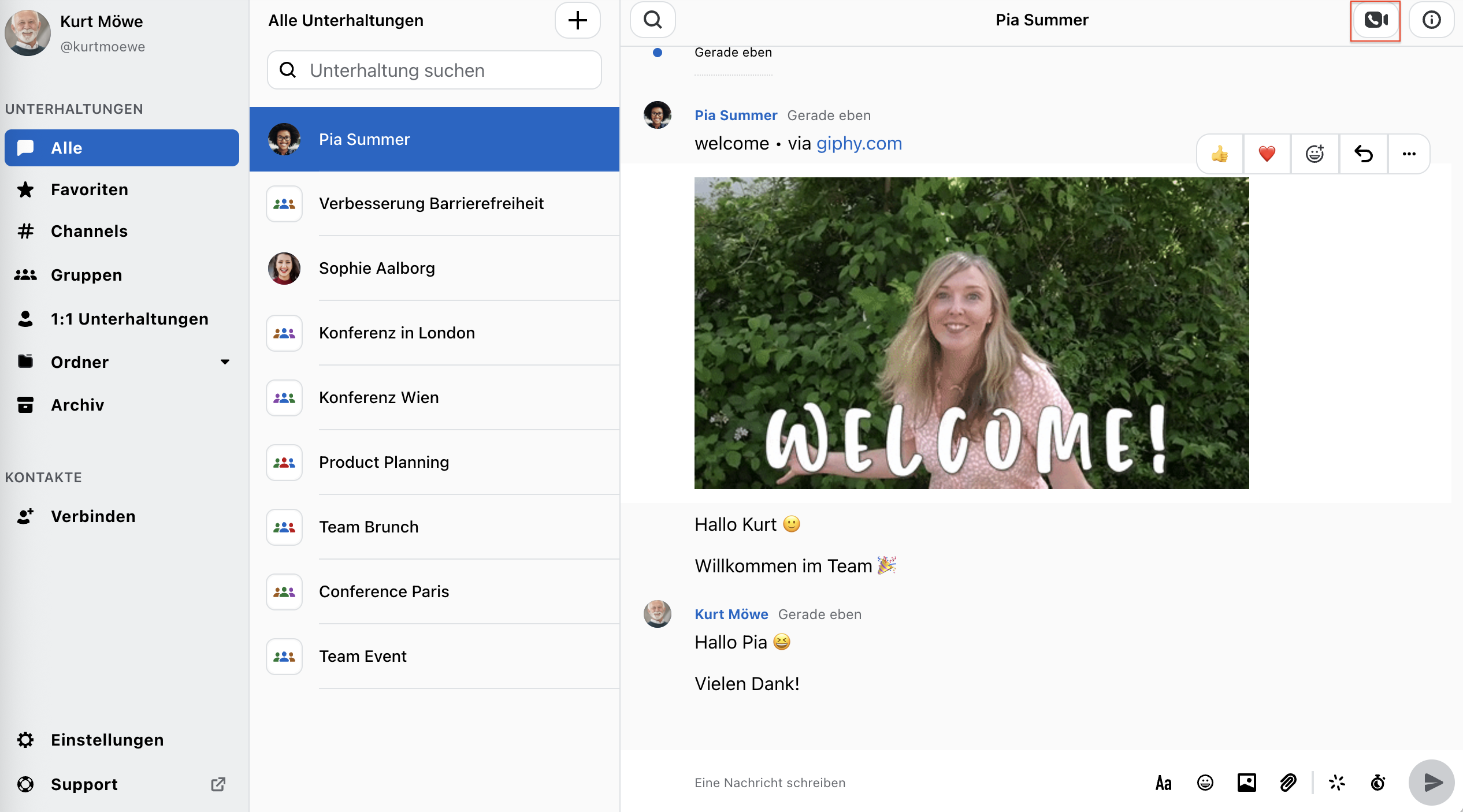
Task: Switch to Gruppen list
Action: point(121,275)
